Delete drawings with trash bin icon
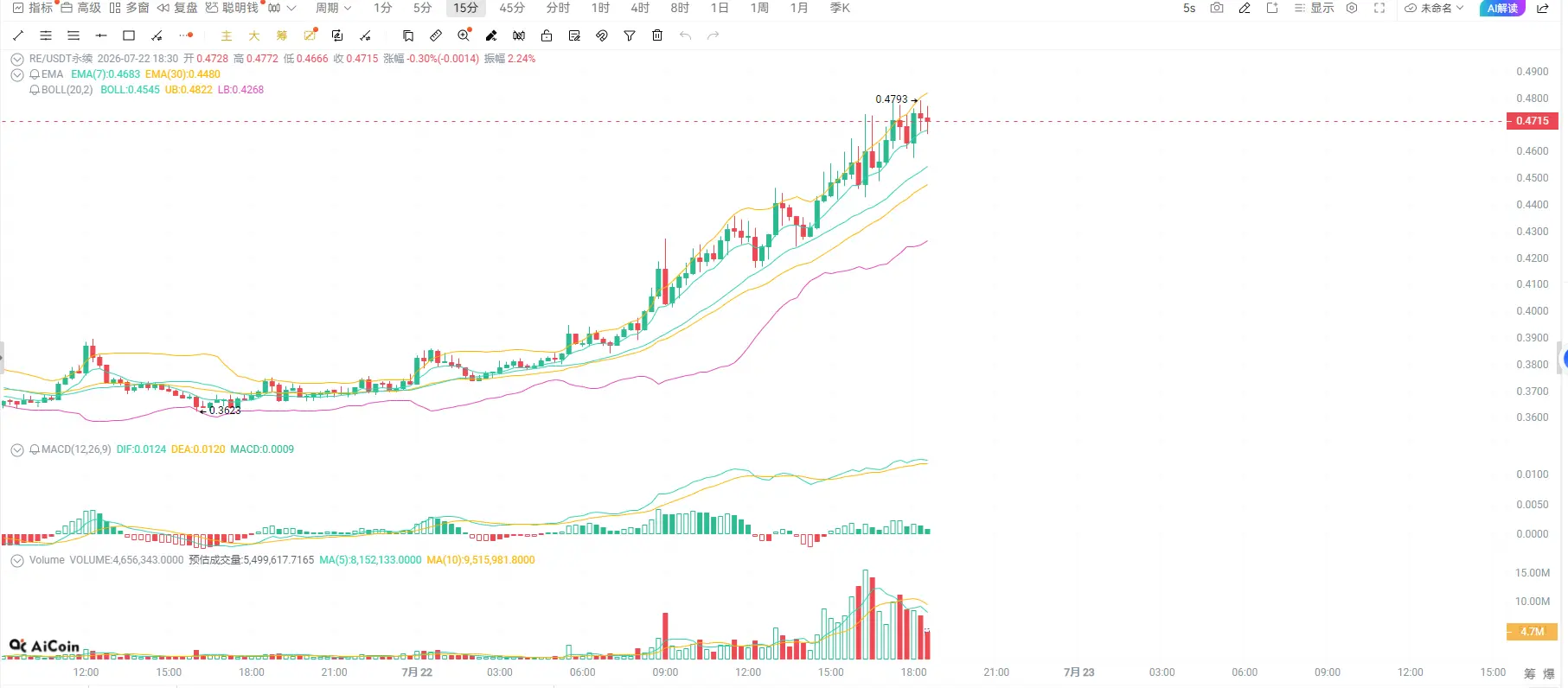Viewport: 1568px width, 688px height. click(657, 35)
